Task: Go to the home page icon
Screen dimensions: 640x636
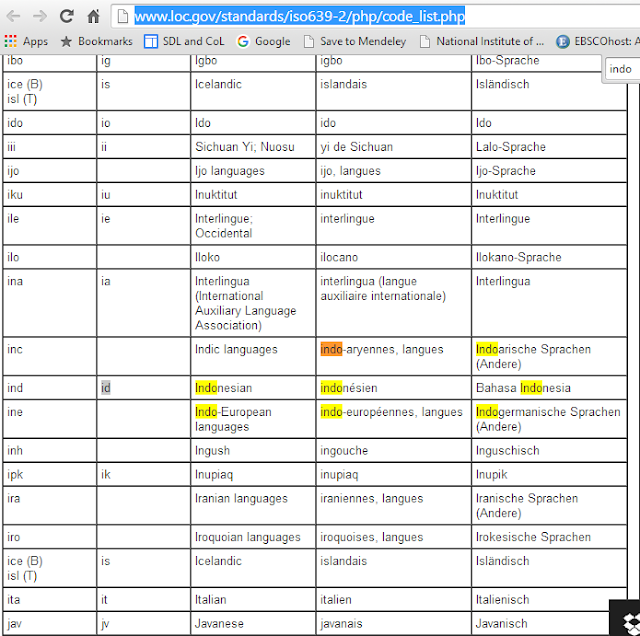Action: pos(93,16)
